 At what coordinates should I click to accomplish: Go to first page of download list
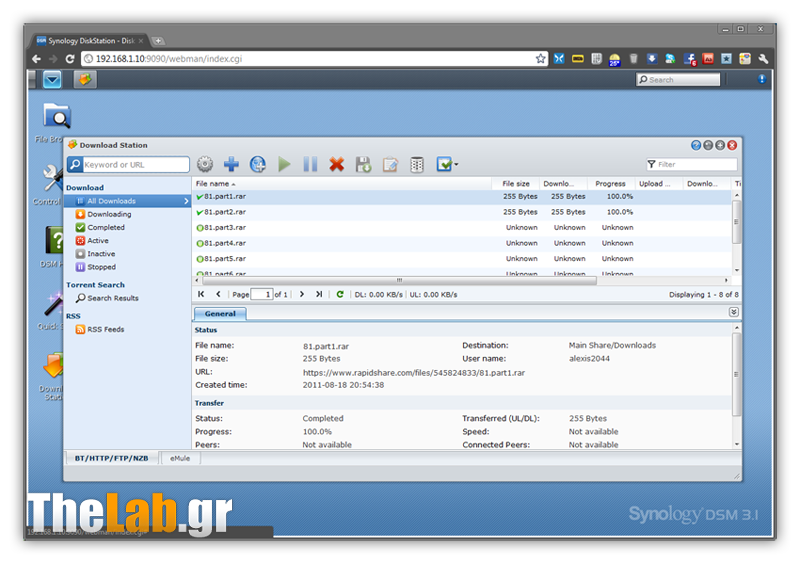tap(201, 295)
